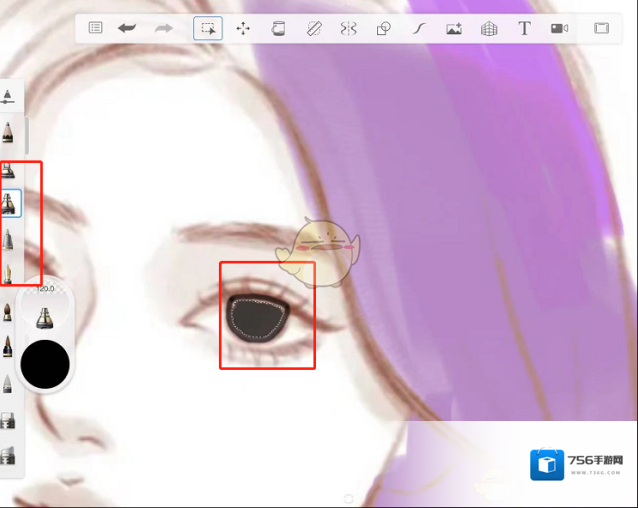
Task: Open the black color puck
Action: 45,364
